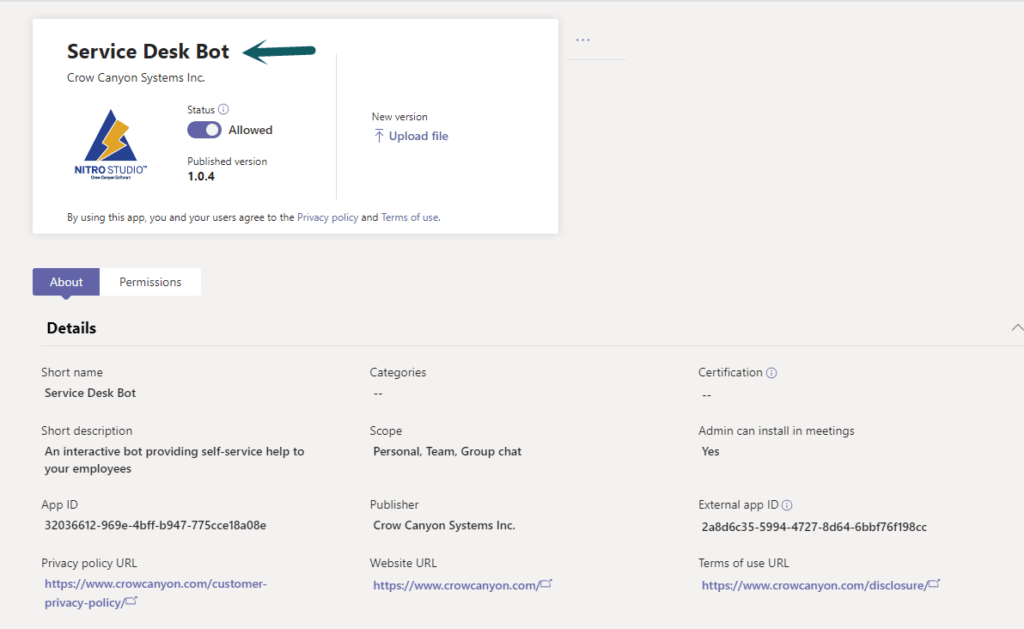Viewport: 1024px width, 629px height.
Task: Open the three-dot more options menu
Action: [x=583, y=40]
